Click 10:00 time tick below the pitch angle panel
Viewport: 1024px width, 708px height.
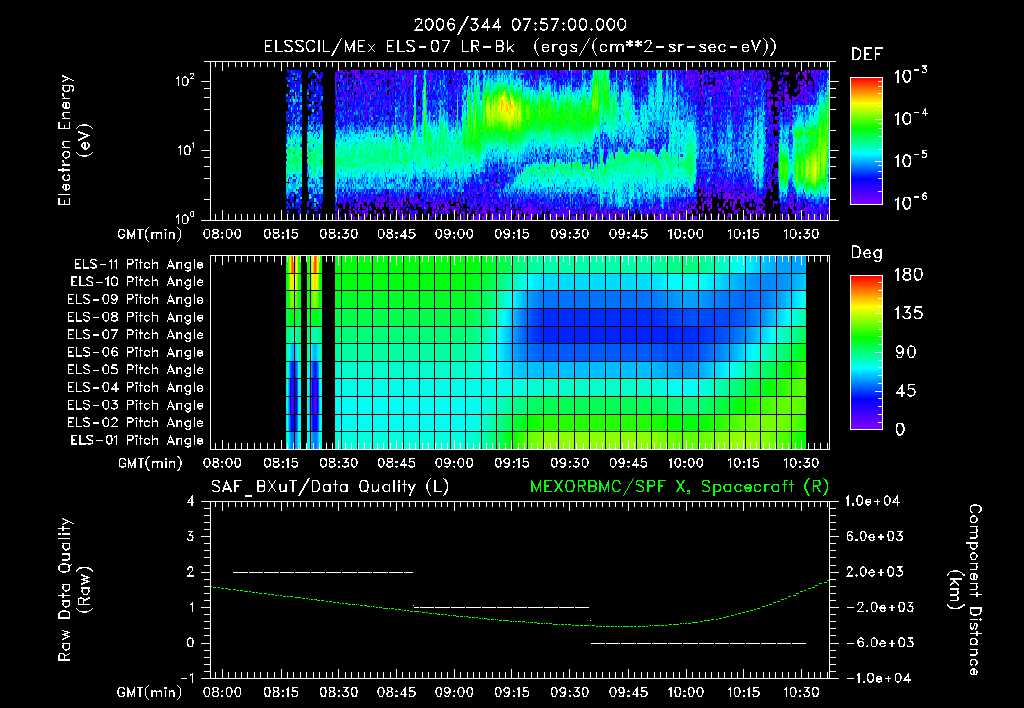685,463
